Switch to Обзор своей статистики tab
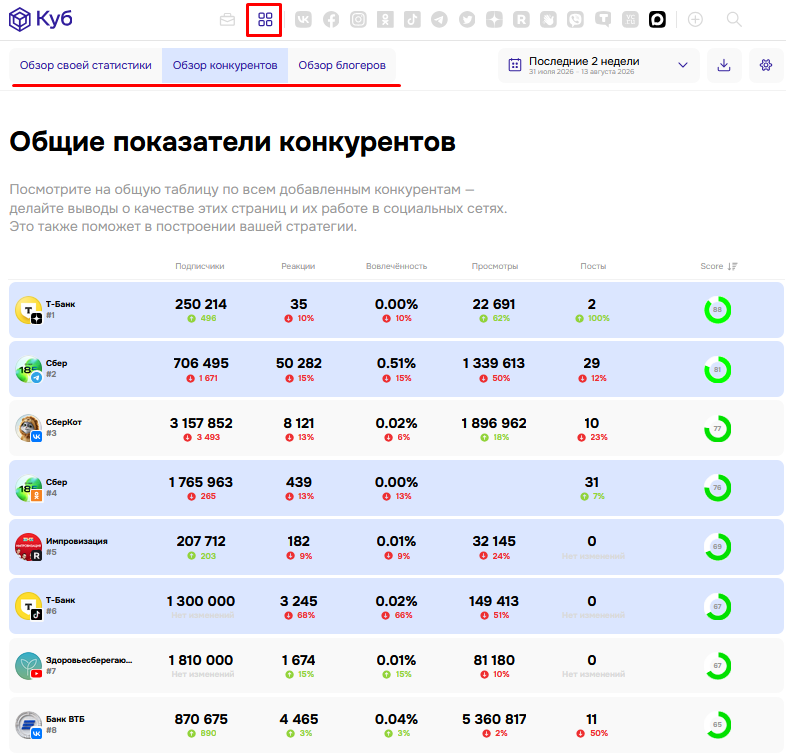786x754 pixels. 86,66
